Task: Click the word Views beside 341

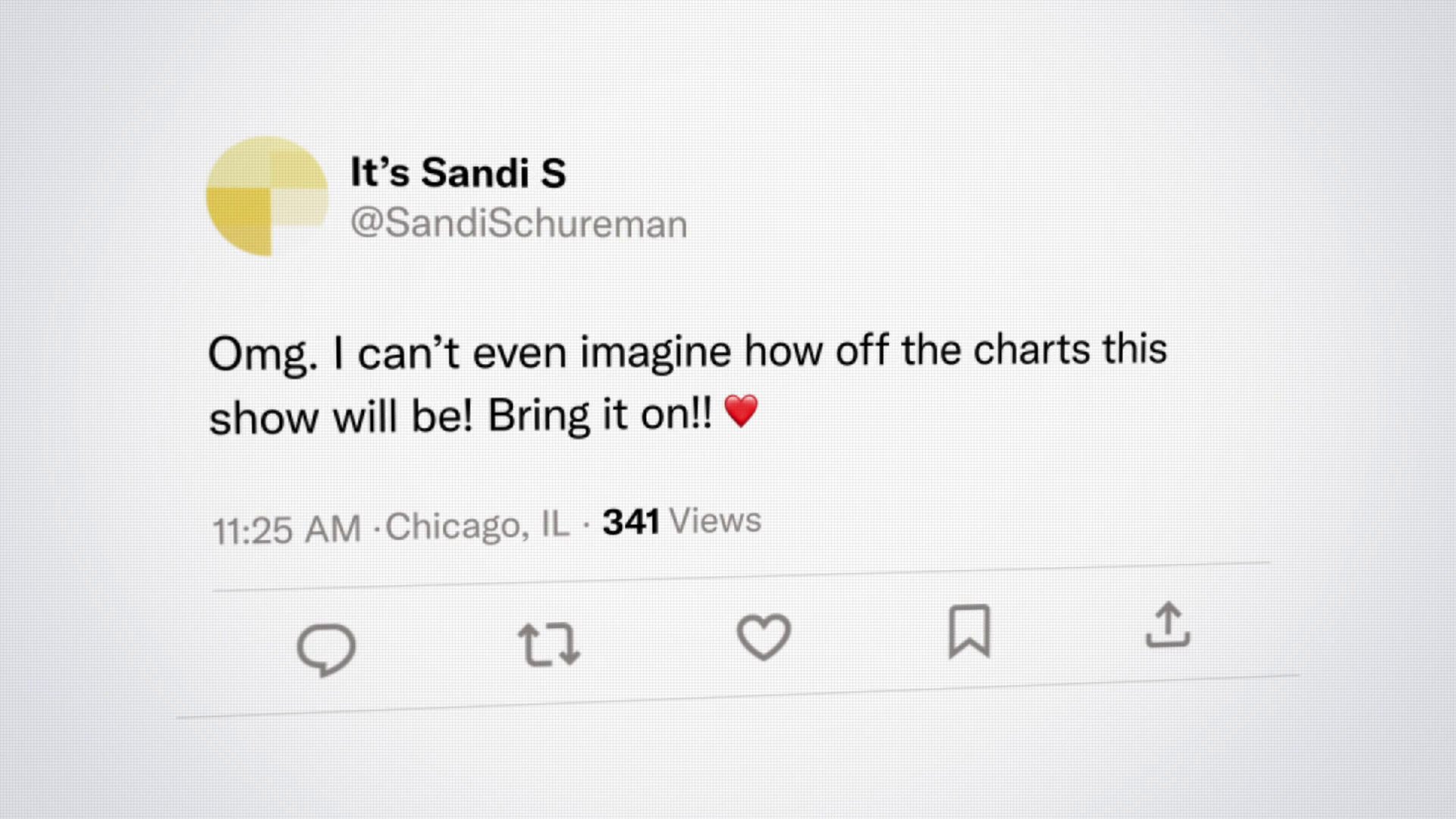Action: click(x=716, y=520)
